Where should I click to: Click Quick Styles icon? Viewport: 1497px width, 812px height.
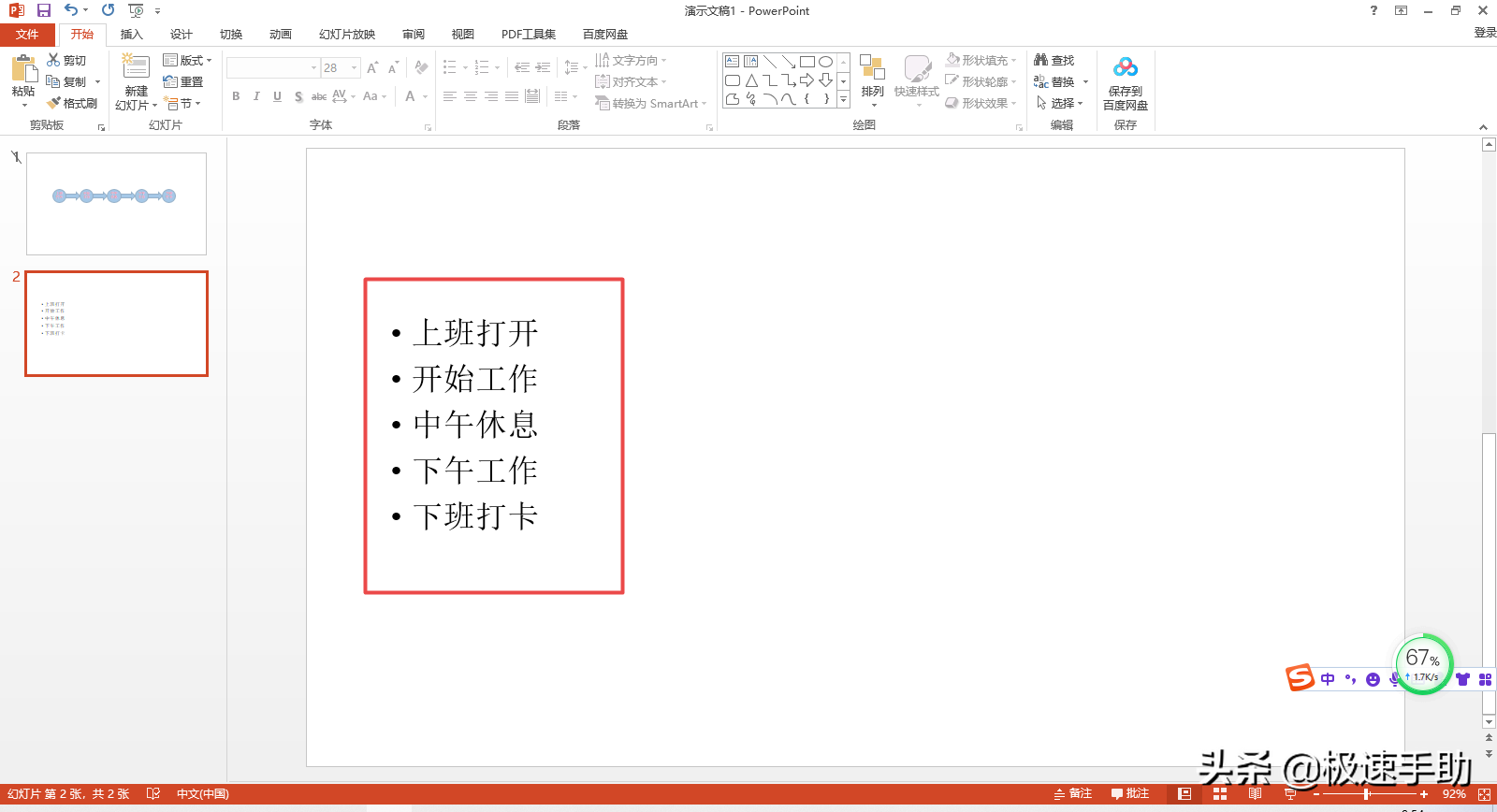point(917,68)
